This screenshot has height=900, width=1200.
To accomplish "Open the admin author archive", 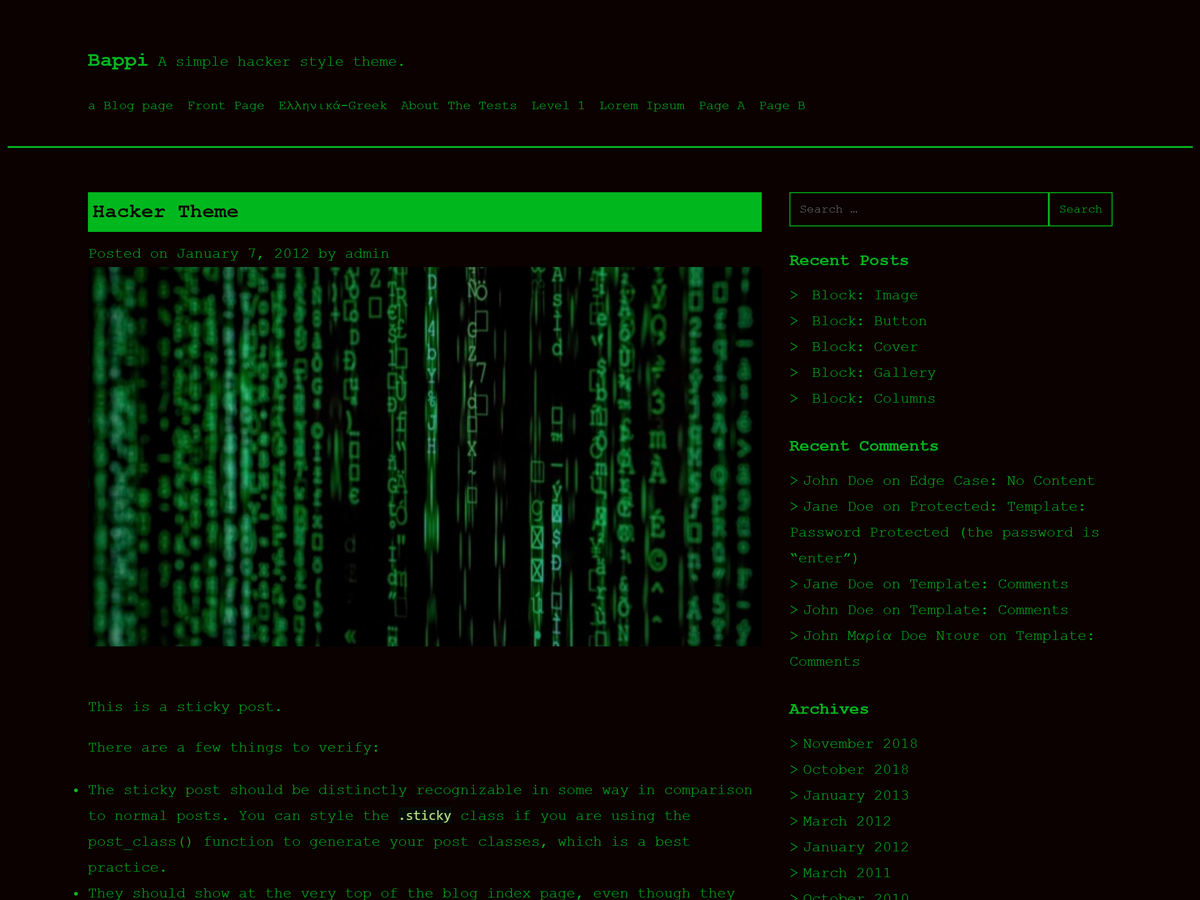I will point(367,253).
